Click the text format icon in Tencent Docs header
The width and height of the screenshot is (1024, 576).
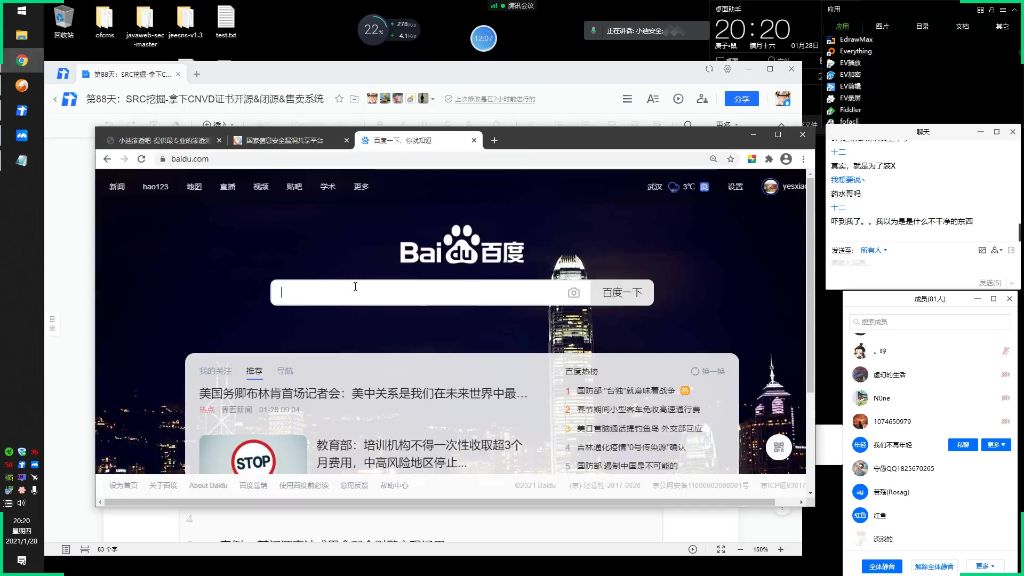coord(652,99)
